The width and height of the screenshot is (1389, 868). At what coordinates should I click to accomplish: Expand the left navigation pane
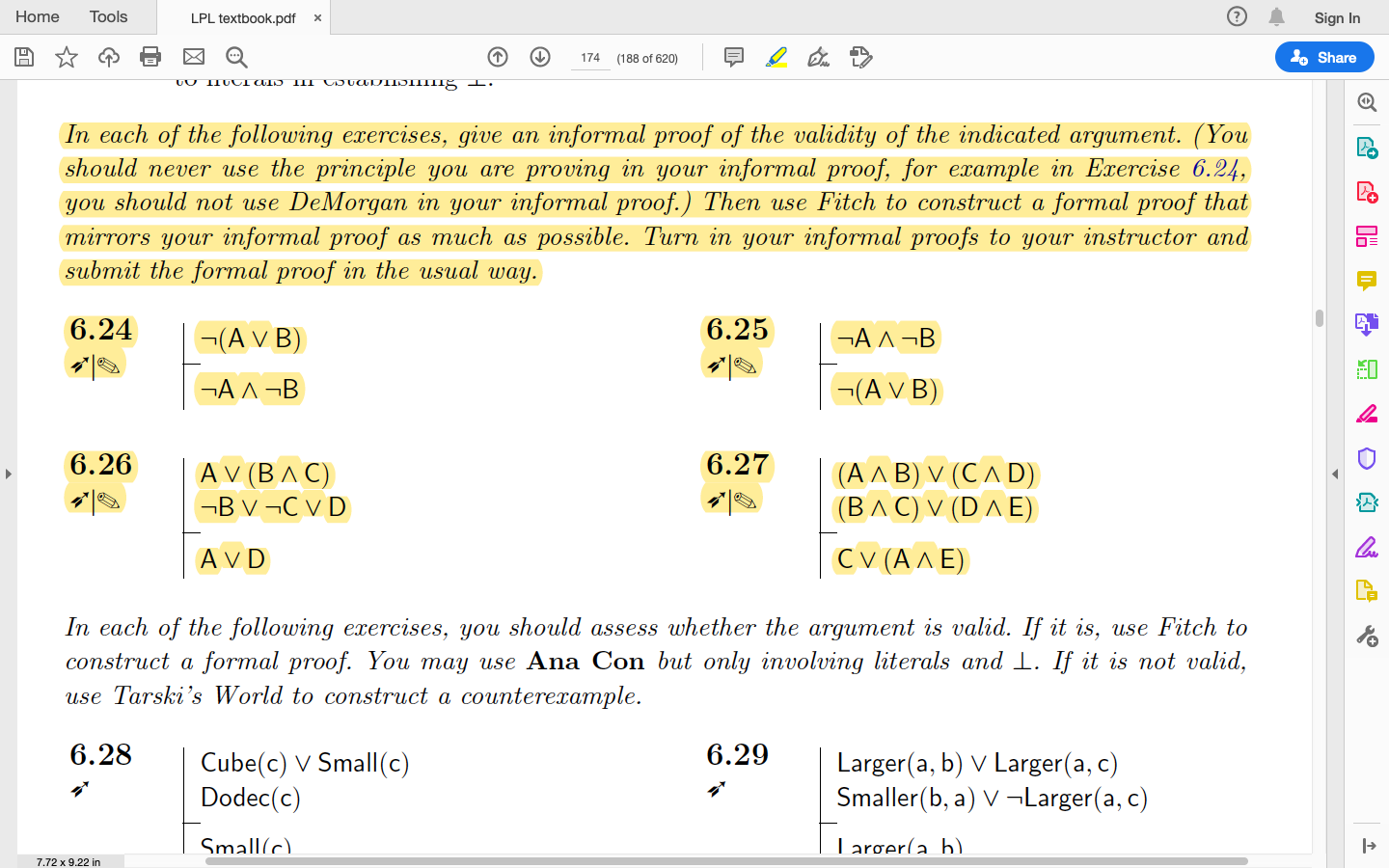click(x=8, y=473)
